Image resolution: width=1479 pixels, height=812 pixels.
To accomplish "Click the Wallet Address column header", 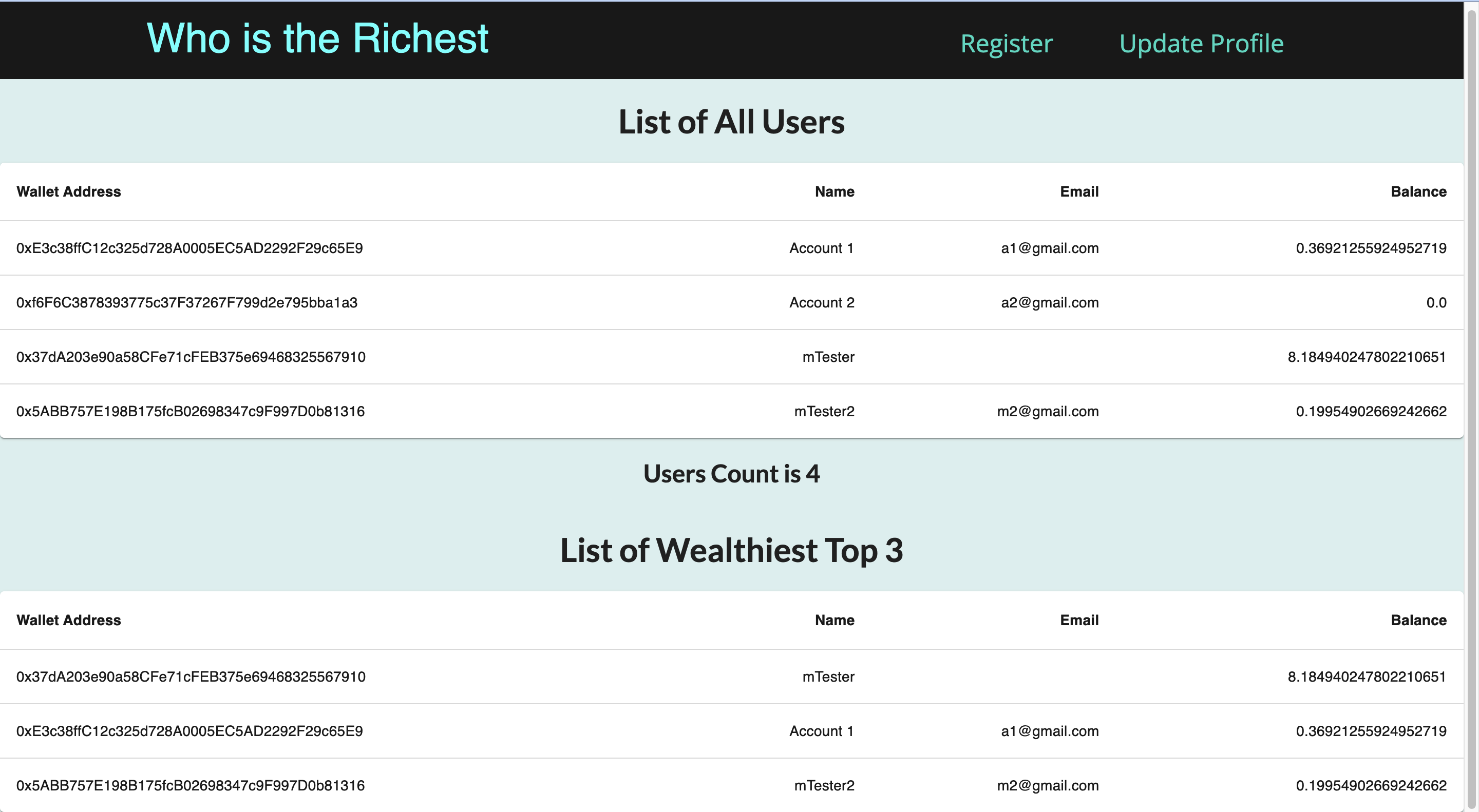I will click(68, 191).
